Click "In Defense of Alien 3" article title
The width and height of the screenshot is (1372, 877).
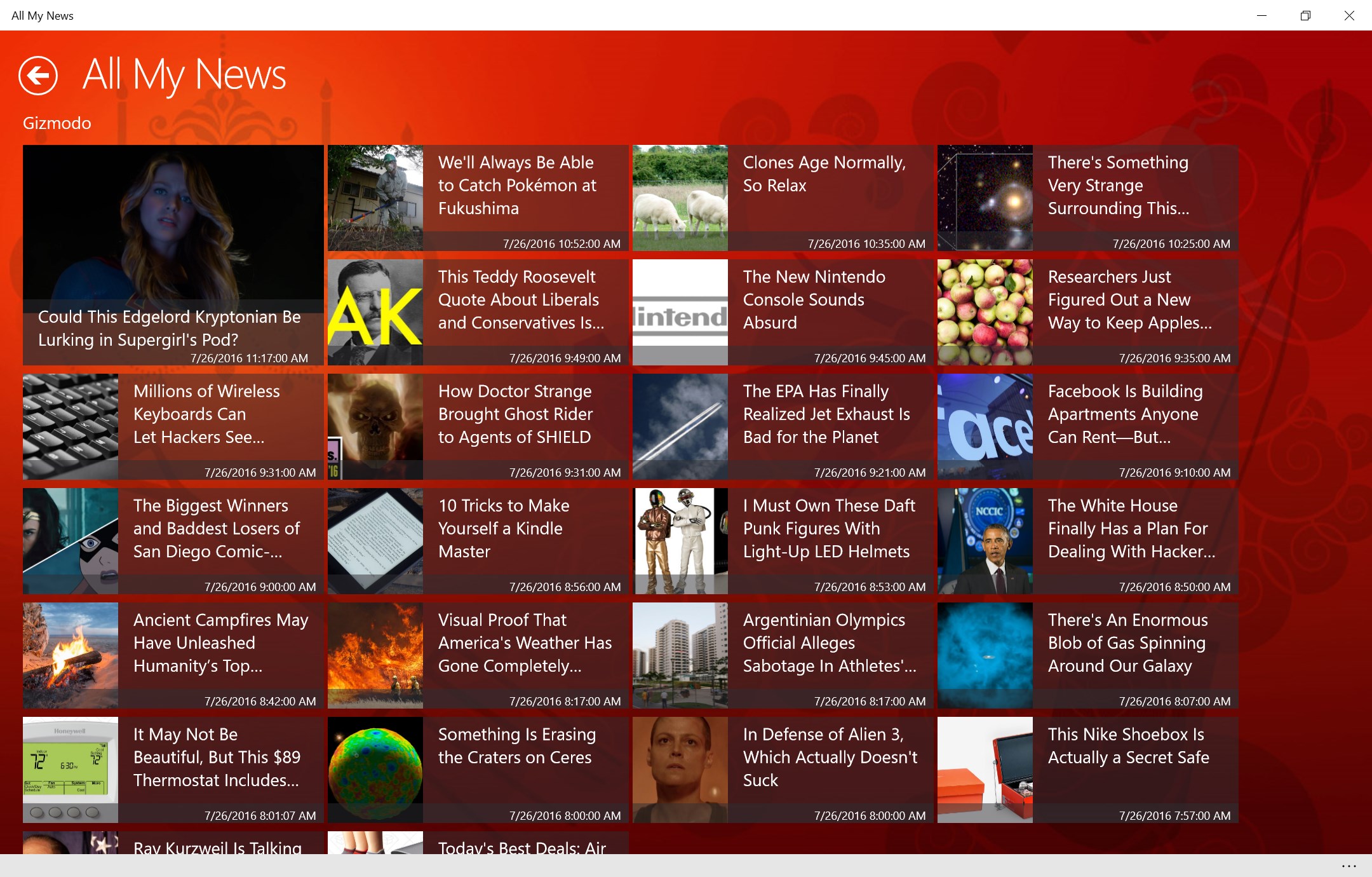tap(829, 757)
